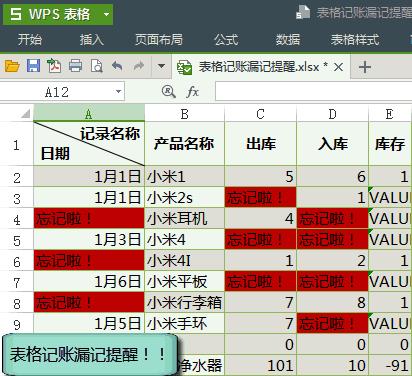Select cell with value 101
Viewport: 412px width, 376px height.
tap(260, 365)
